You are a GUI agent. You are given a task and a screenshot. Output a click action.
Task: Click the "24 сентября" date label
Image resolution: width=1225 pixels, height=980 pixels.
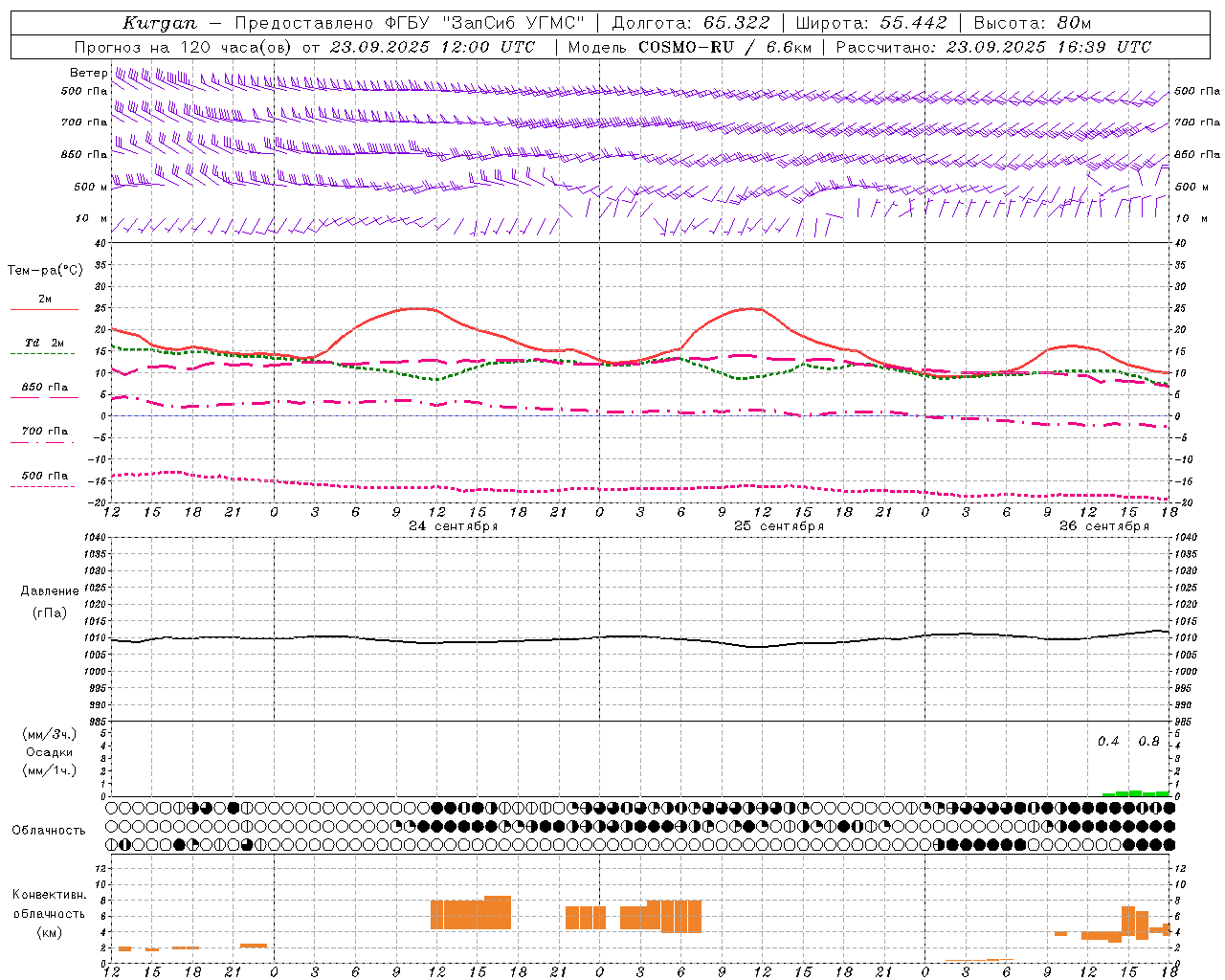pos(453,526)
